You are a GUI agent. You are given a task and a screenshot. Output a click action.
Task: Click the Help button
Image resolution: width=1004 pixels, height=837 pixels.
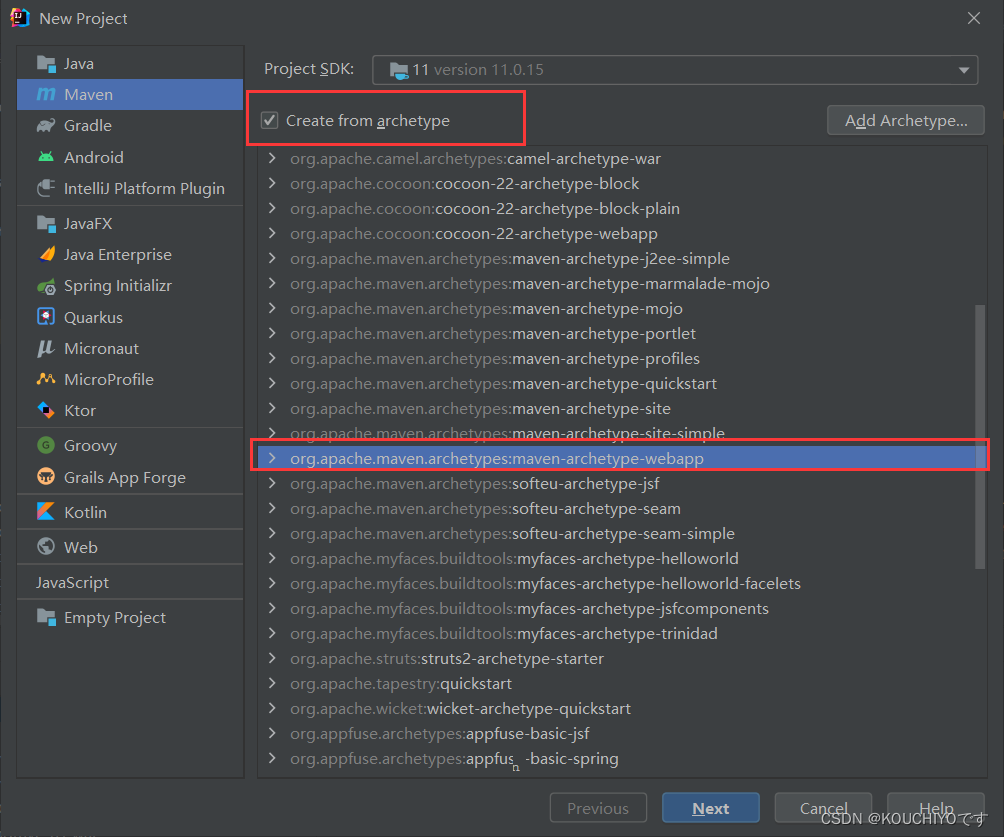935,808
